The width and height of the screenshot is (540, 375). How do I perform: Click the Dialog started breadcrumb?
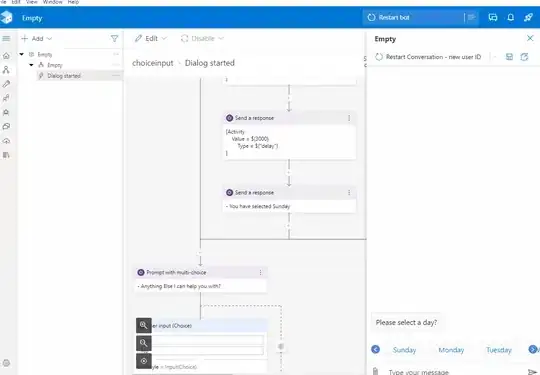210,63
